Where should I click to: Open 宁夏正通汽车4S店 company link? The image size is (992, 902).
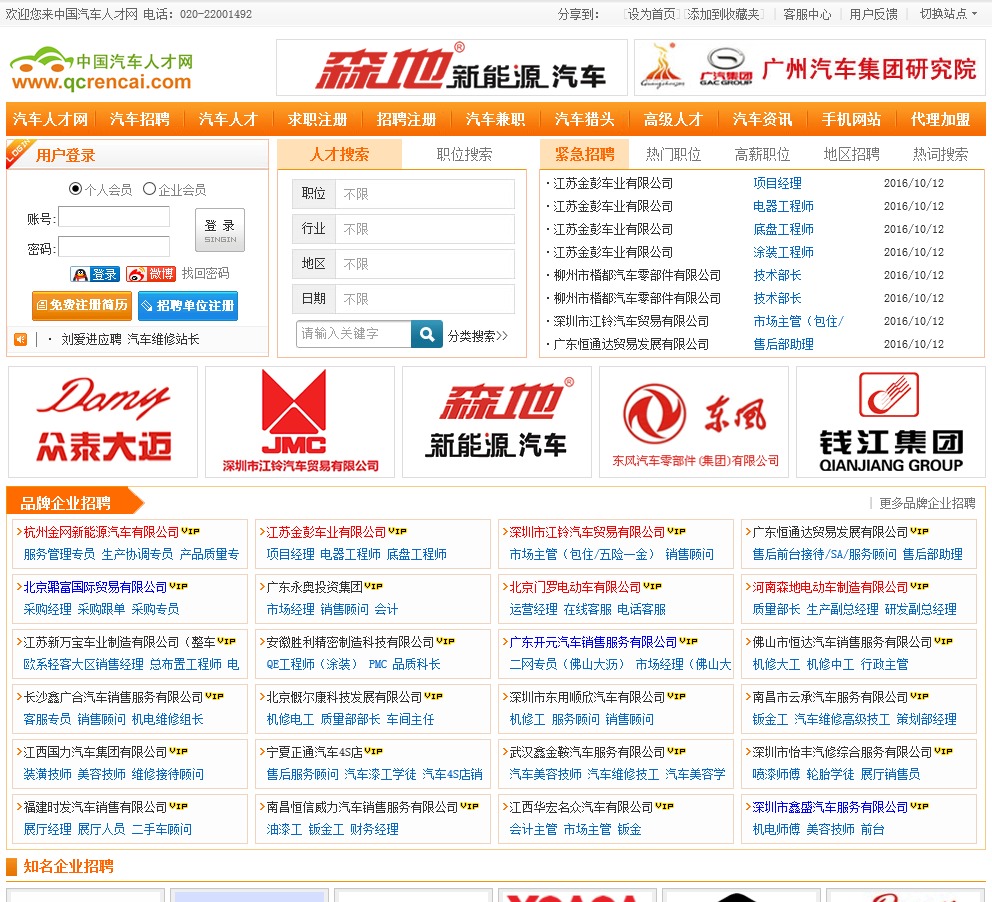[x=314, y=752]
